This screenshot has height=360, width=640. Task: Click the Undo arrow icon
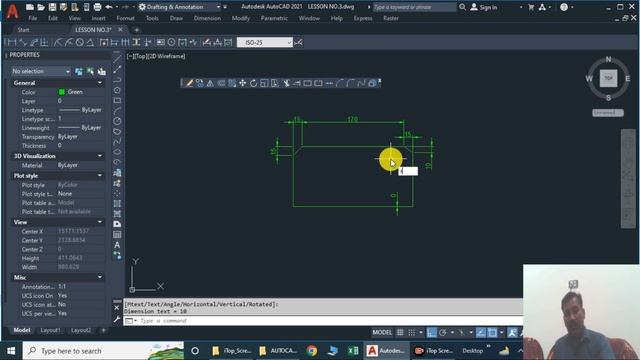[x=109, y=7]
